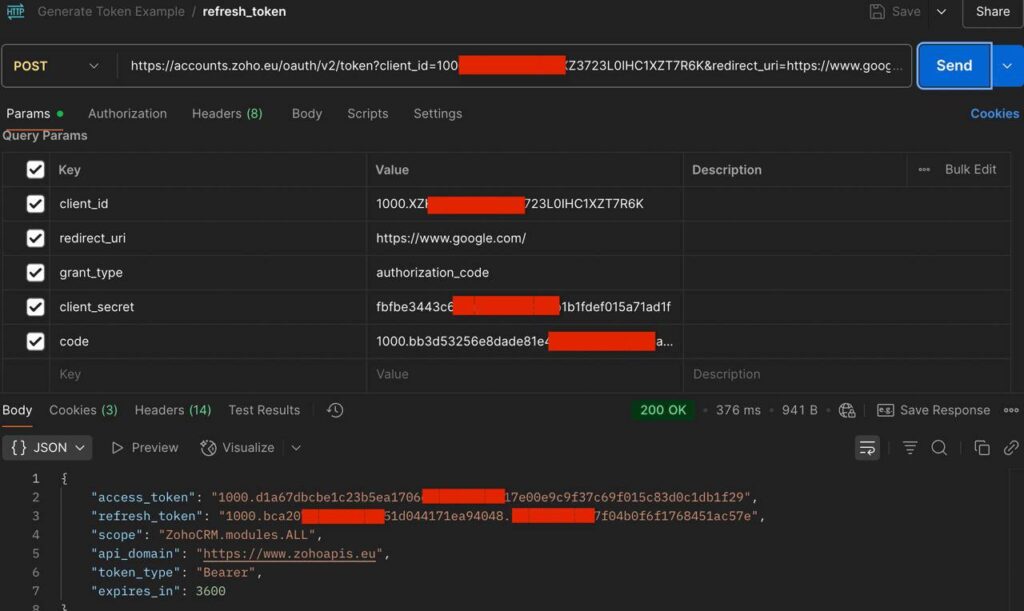Viewport: 1024px width, 611px height.
Task: Click the empty Description input field
Action: [x=846, y=375]
